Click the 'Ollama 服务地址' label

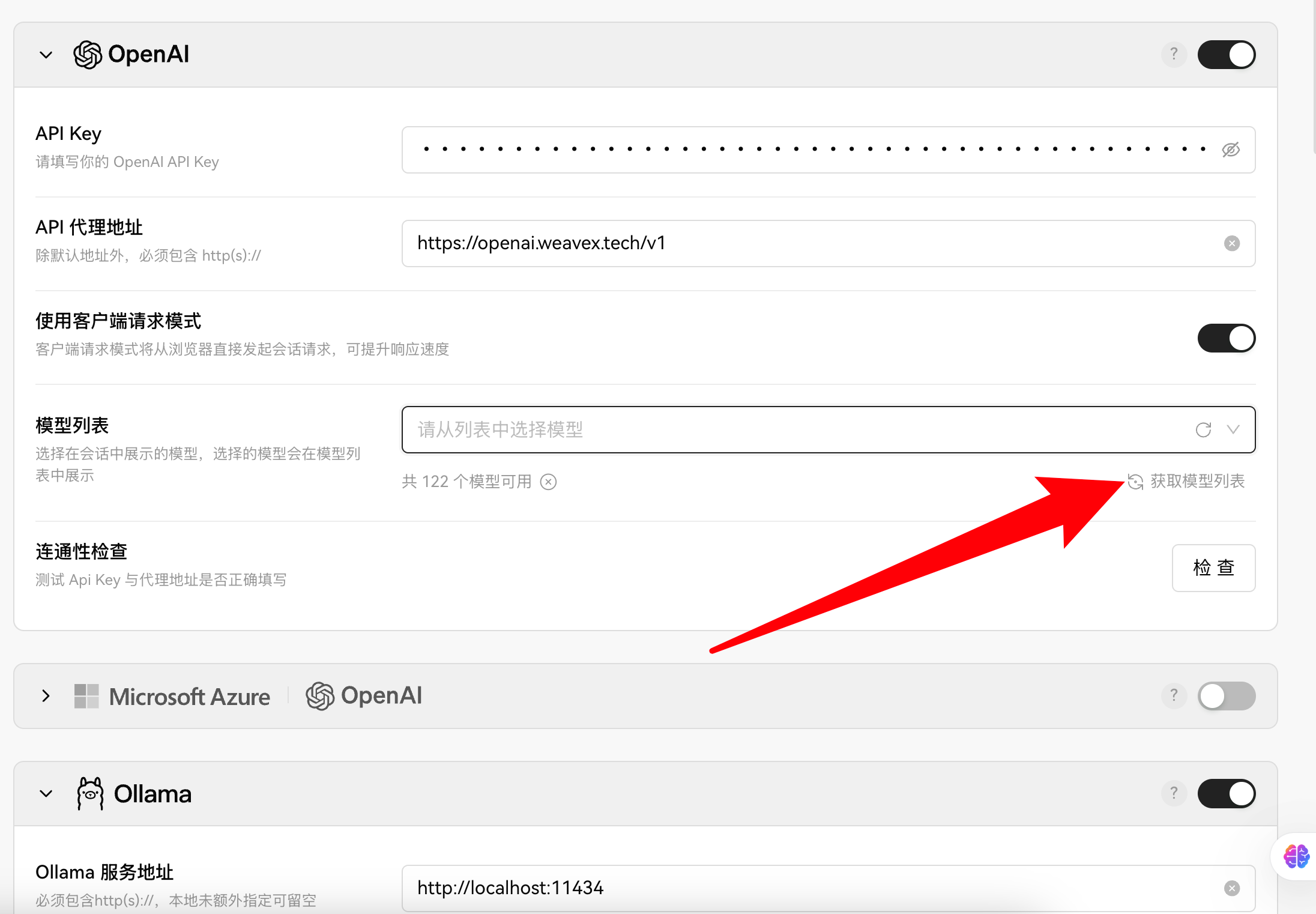point(104,872)
